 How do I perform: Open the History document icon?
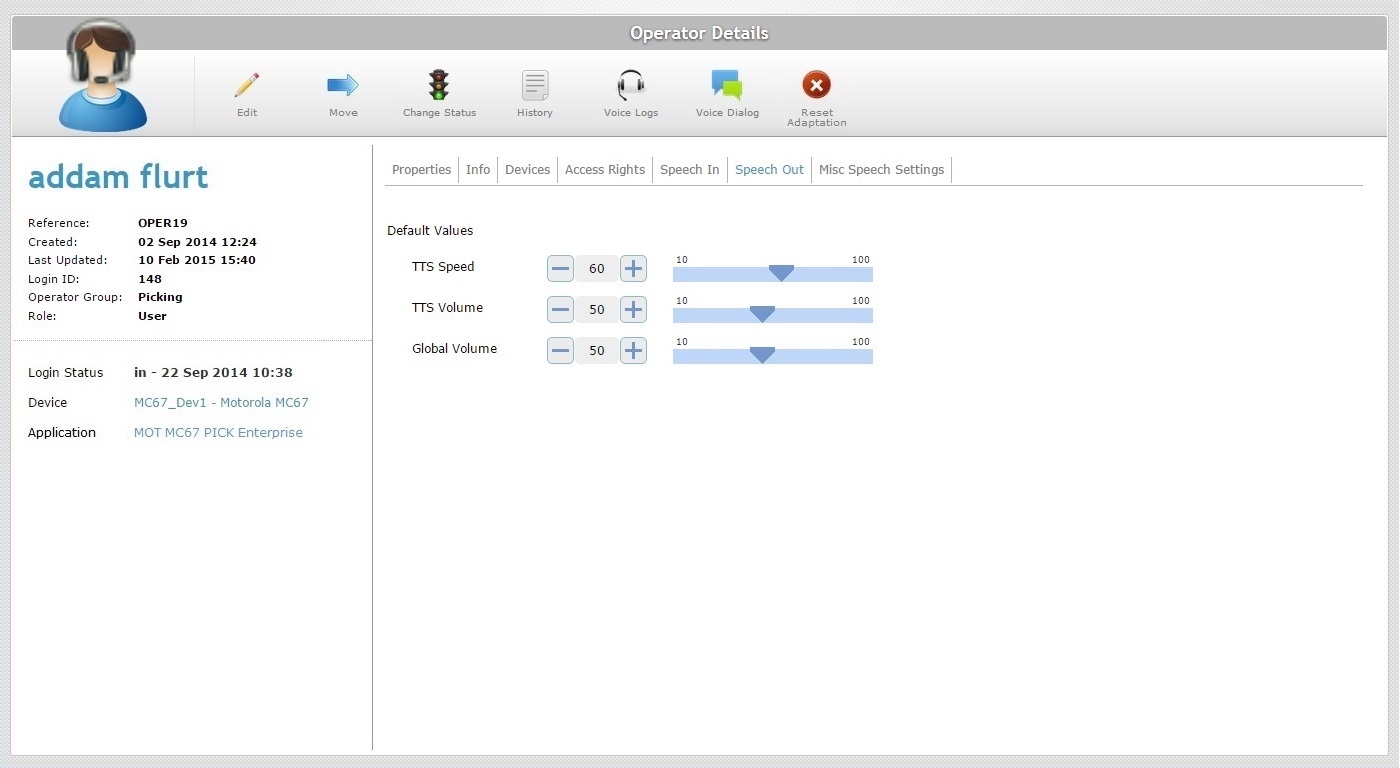coord(535,85)
